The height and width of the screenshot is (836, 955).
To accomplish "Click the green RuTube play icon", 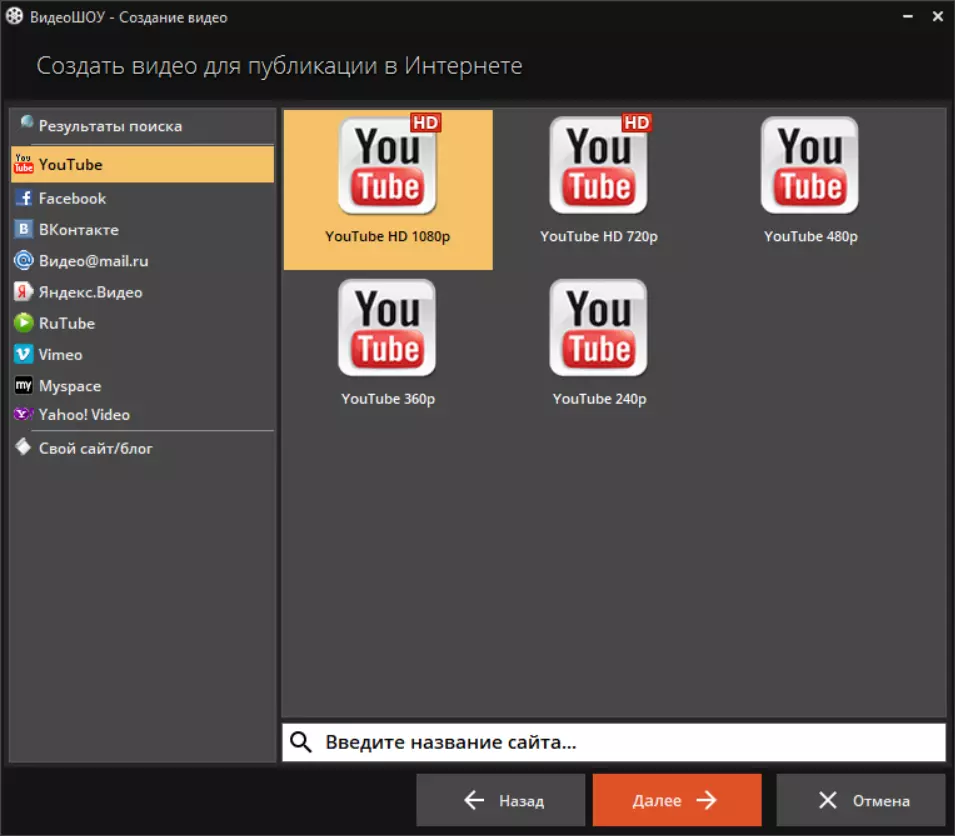I will coord(24,323).
